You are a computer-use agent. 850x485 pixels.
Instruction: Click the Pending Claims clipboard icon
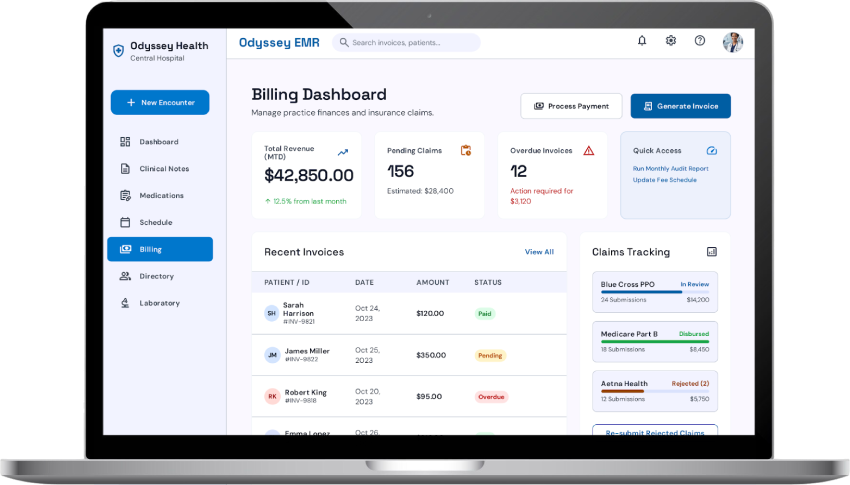point(466,151)
